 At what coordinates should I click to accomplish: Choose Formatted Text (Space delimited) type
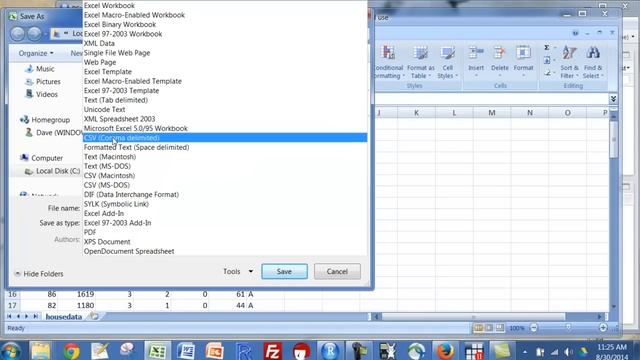[x=225, y=147]
